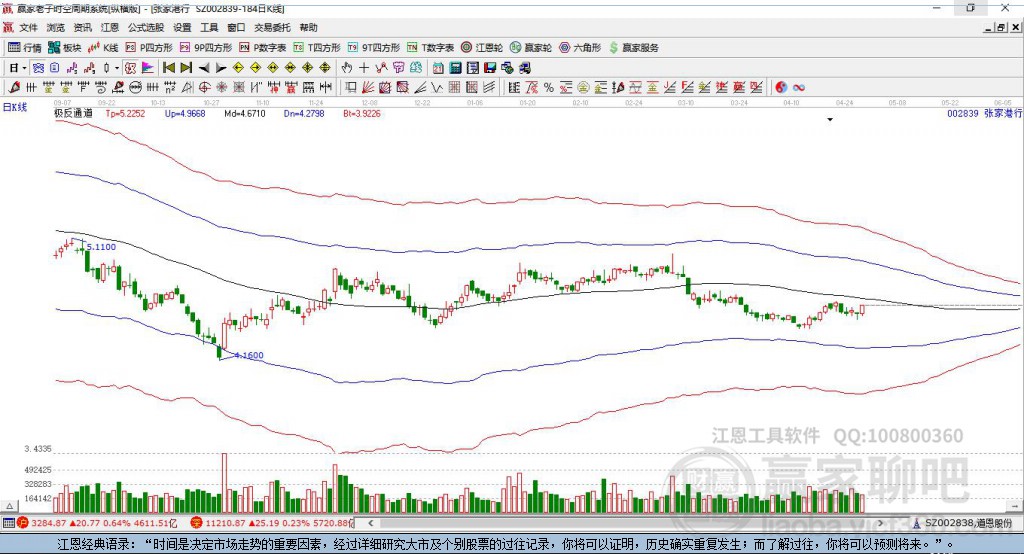This screenshot has height=554, width=1024.
Task: Open the 江恩轮 Gann wheel
Action: click(482, 48)
